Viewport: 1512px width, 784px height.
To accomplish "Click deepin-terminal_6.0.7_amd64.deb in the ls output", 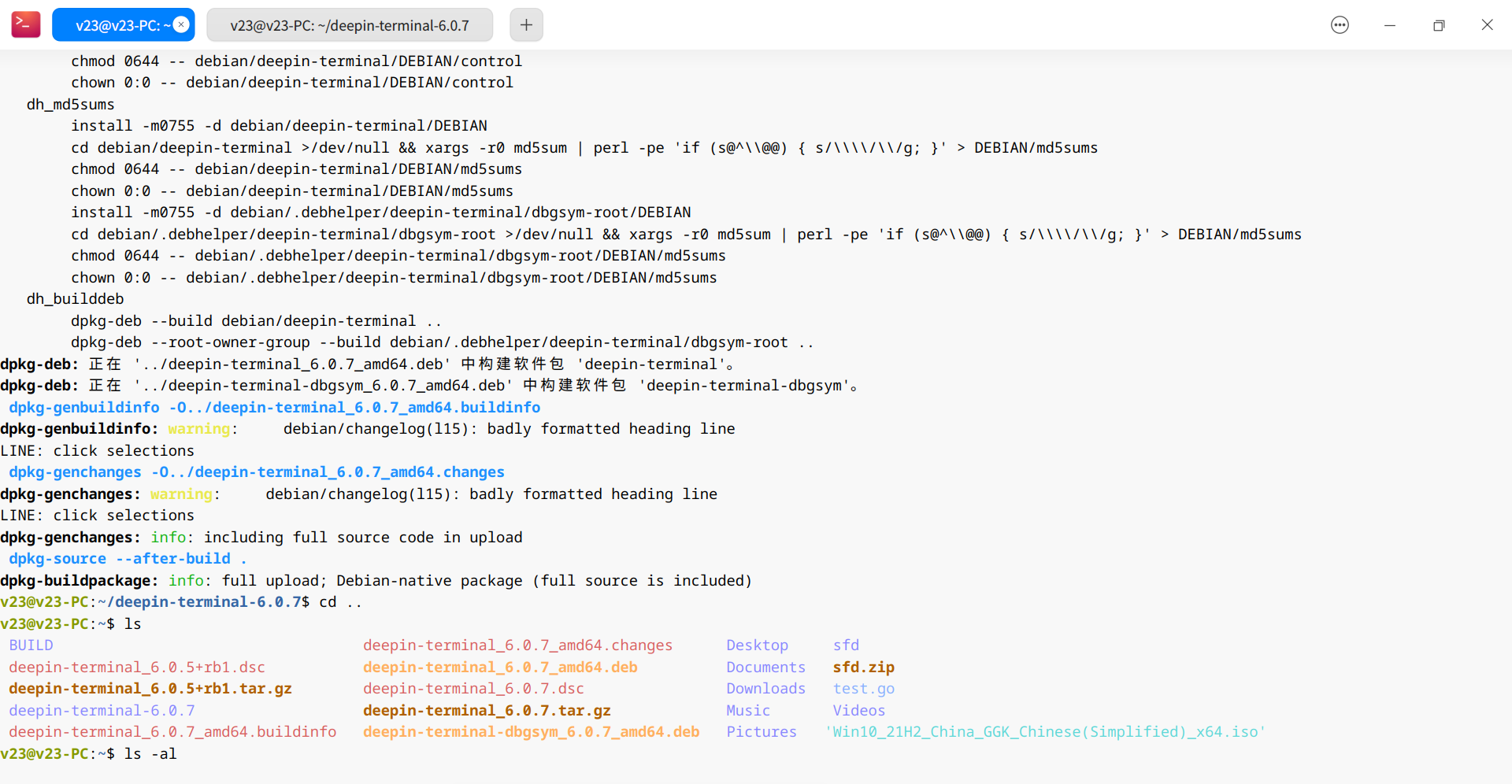I will pyautogui.click(x=500, y=668).
